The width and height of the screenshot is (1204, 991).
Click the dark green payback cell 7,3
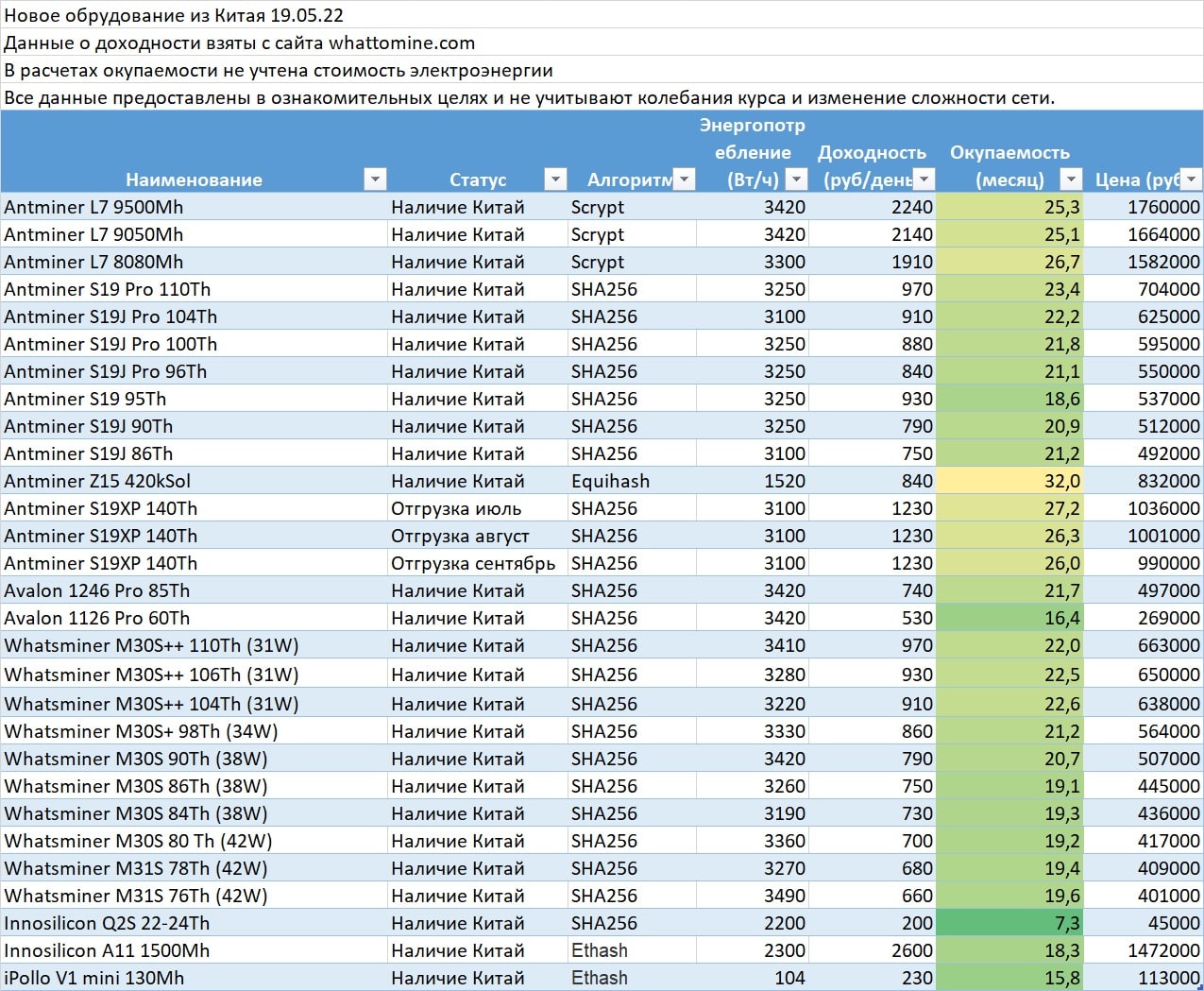[x=1009, y=923]
